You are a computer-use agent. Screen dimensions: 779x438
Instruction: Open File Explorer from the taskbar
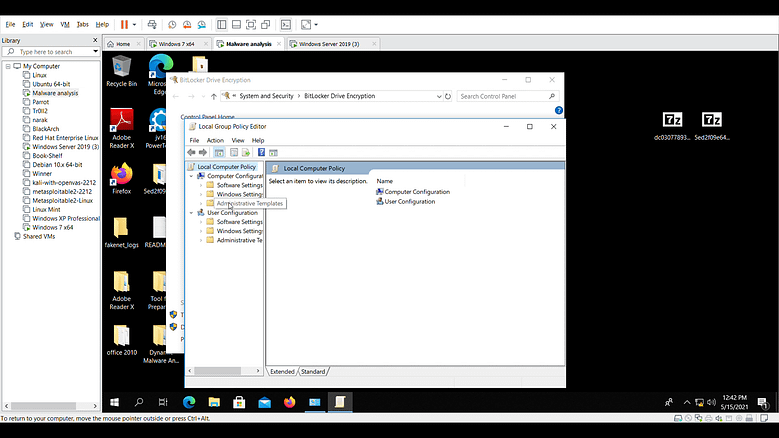click(x=214, y=402)
